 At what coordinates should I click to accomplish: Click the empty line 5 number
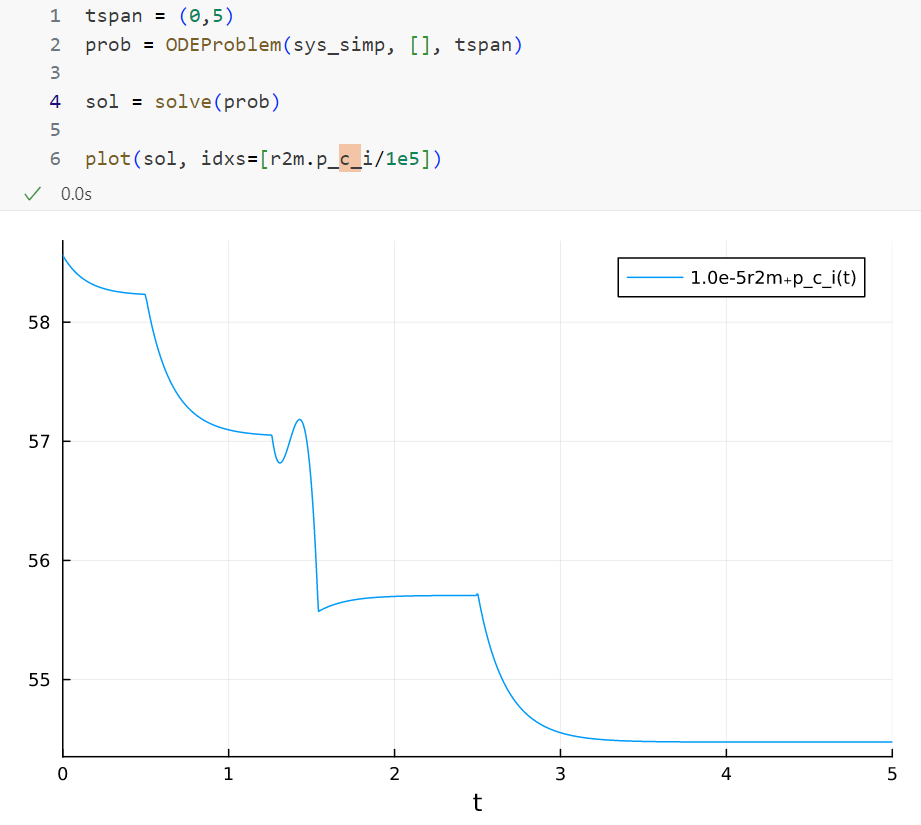point(55,130)
